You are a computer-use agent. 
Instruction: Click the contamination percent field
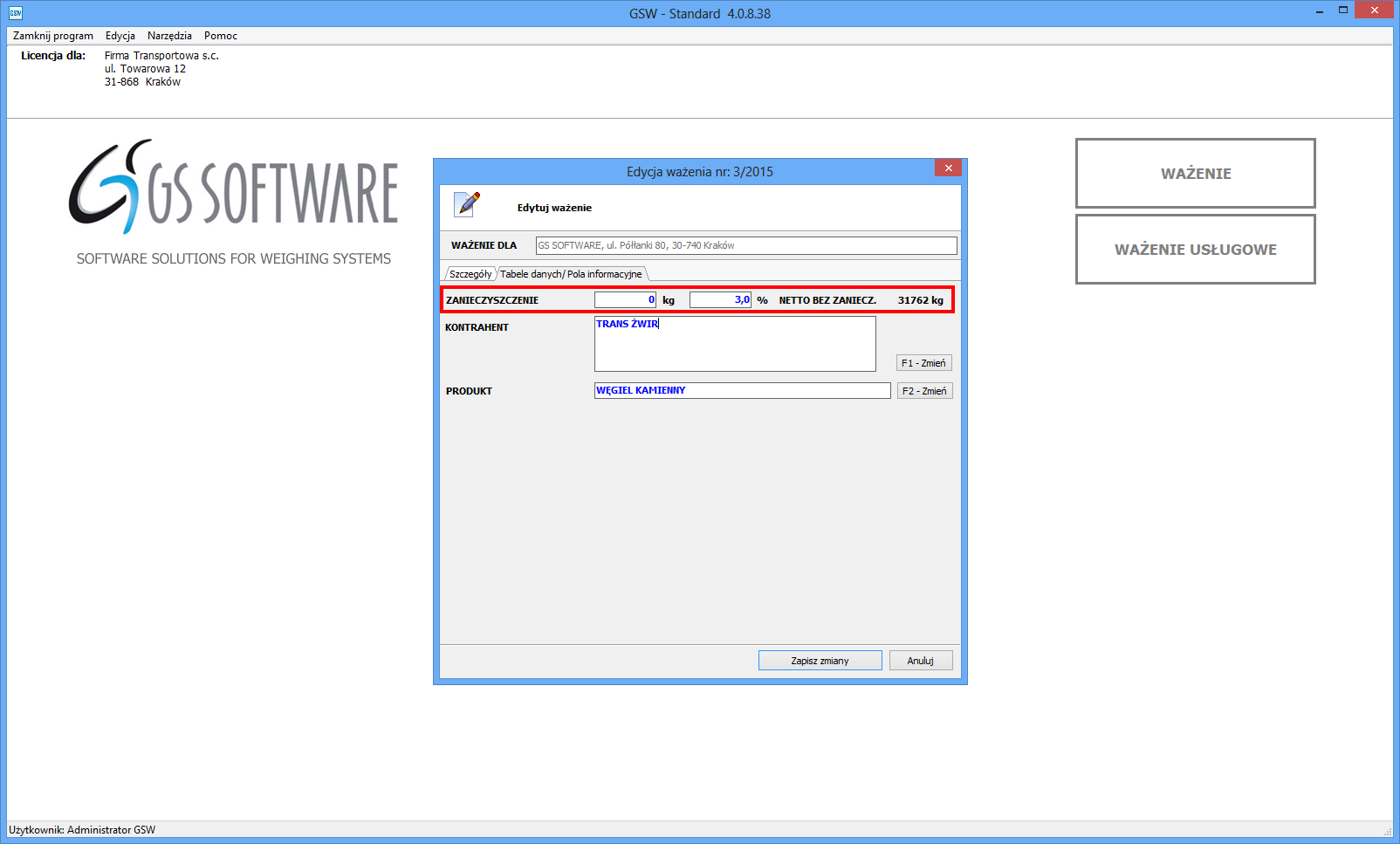(x=719, y=300)
